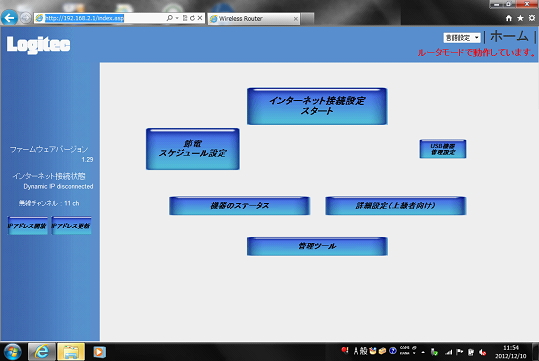Screen dimensions: 539x361
Task: Click the browser forward arrow button
Action: click(x=25, y=18)
